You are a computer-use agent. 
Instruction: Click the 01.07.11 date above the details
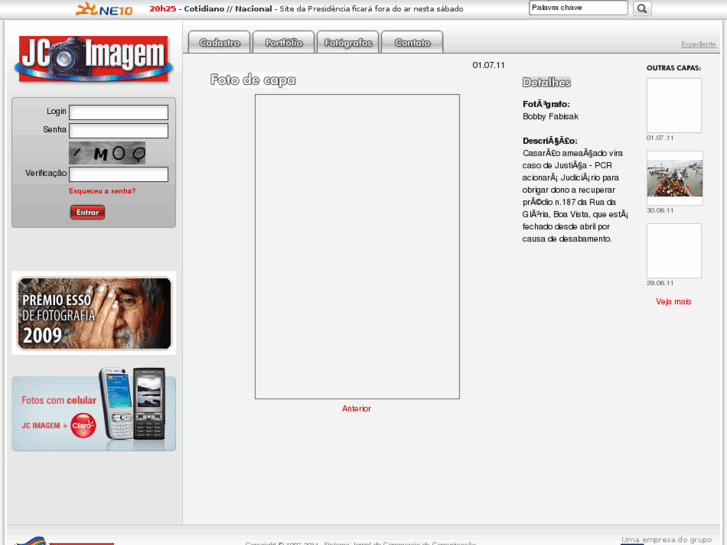[x=488, y=65]
